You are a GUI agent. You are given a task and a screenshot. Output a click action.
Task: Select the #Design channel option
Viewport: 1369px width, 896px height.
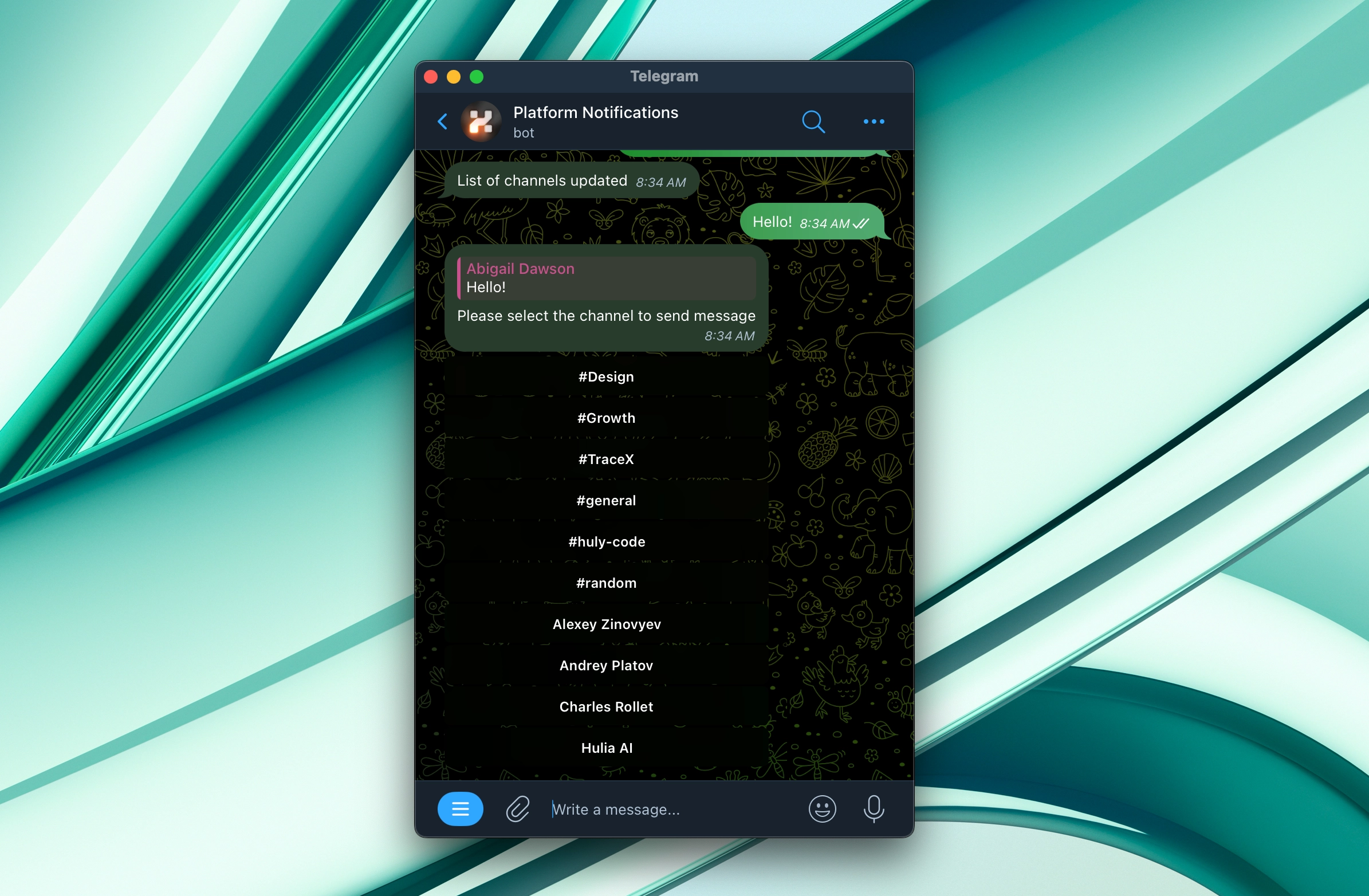point(606,376)
